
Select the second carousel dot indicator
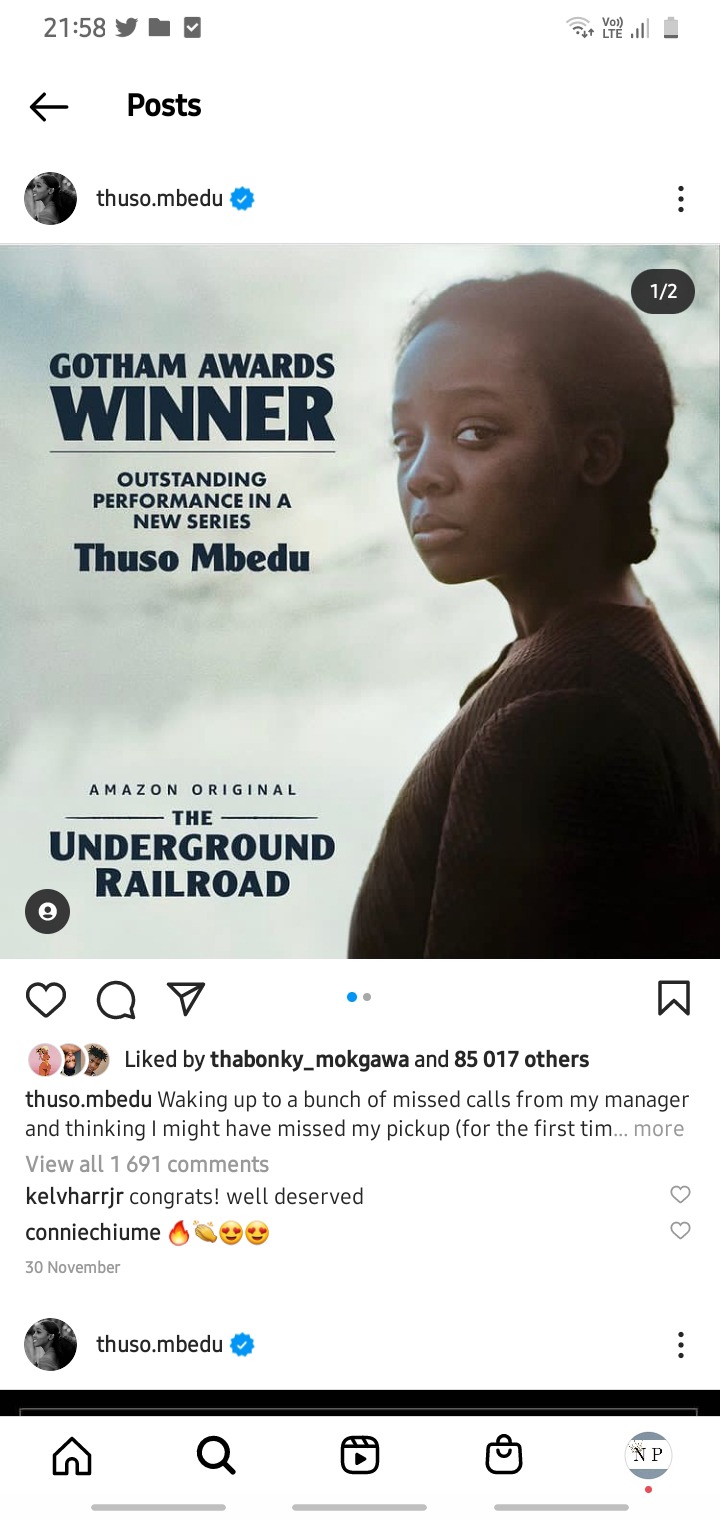(x=367, y=997)
